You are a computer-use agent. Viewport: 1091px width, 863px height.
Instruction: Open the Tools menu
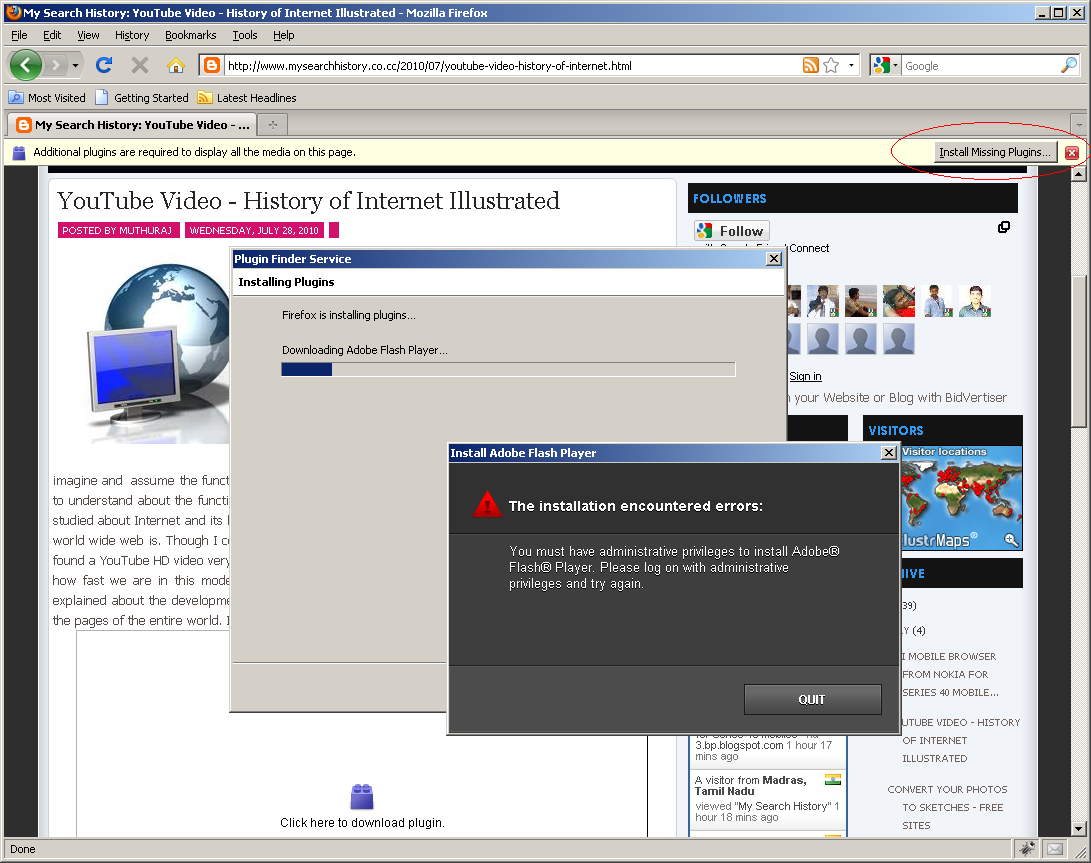pyautogui.click(x=245, y=35)
